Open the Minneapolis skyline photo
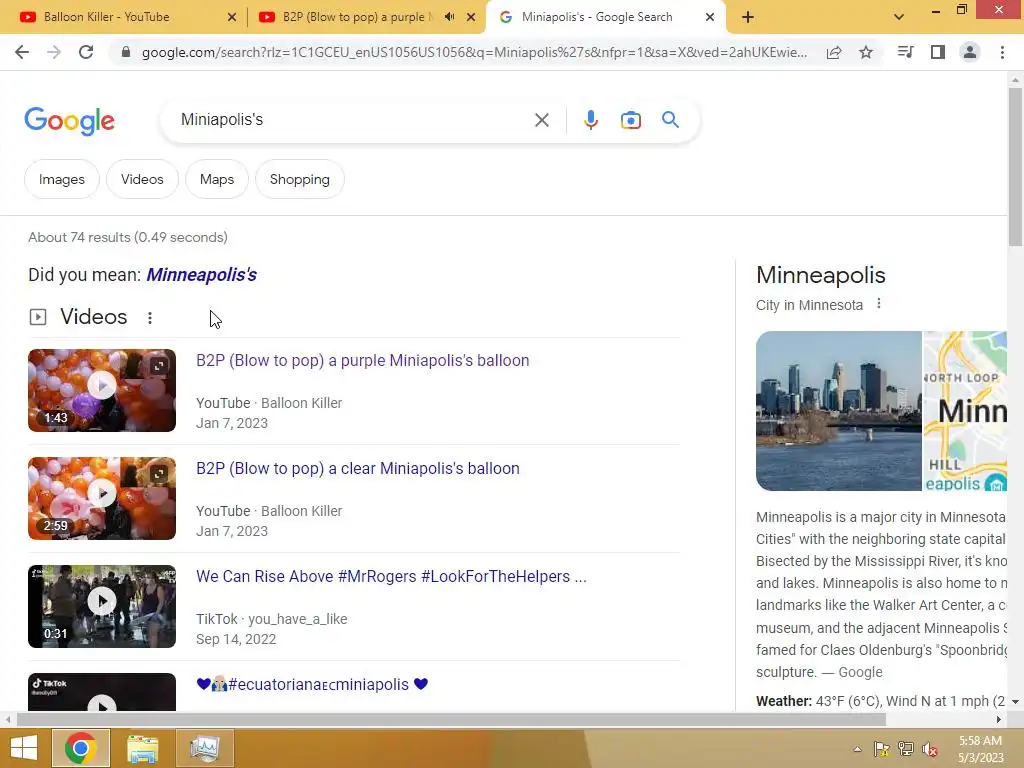 pos(839,411)
